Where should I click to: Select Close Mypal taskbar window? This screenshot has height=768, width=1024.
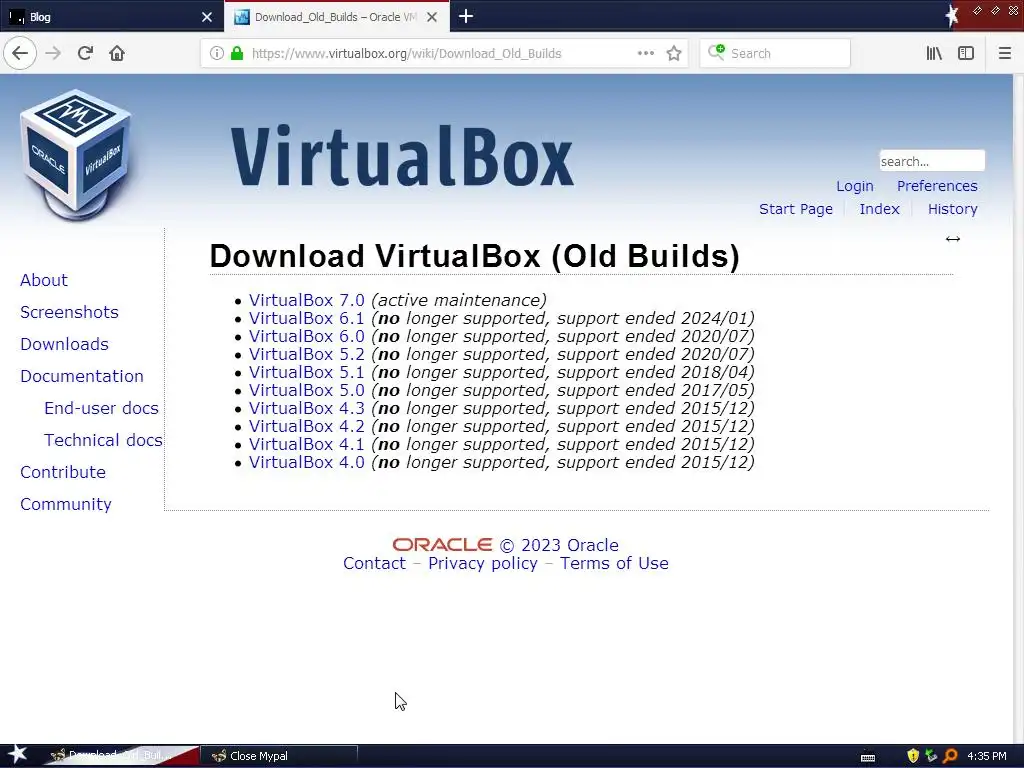click(x=279, y=756)
